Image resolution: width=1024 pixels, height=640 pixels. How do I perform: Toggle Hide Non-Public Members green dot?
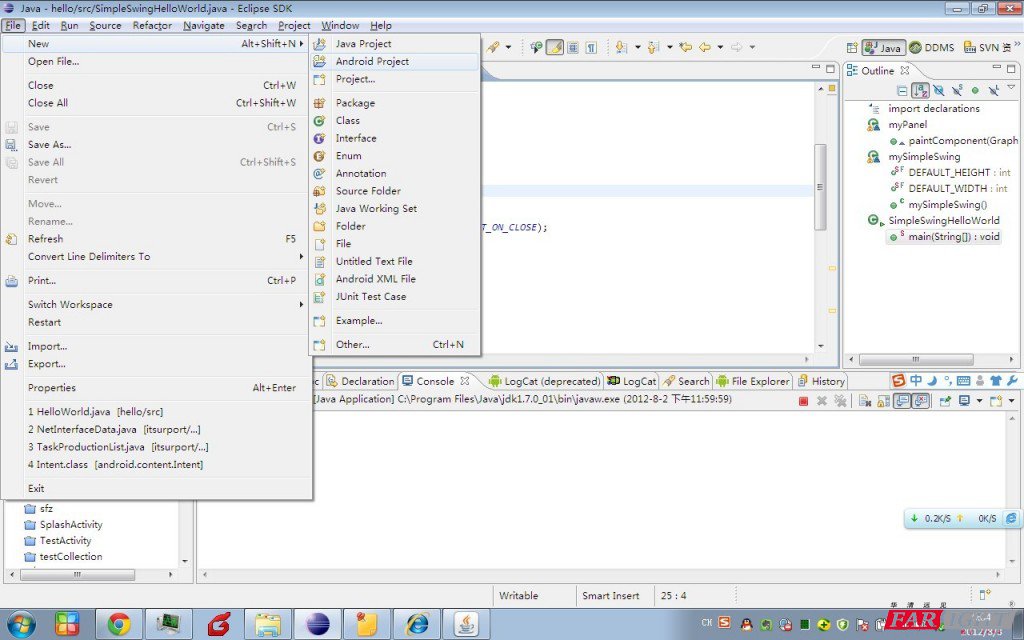click(975, 91)
